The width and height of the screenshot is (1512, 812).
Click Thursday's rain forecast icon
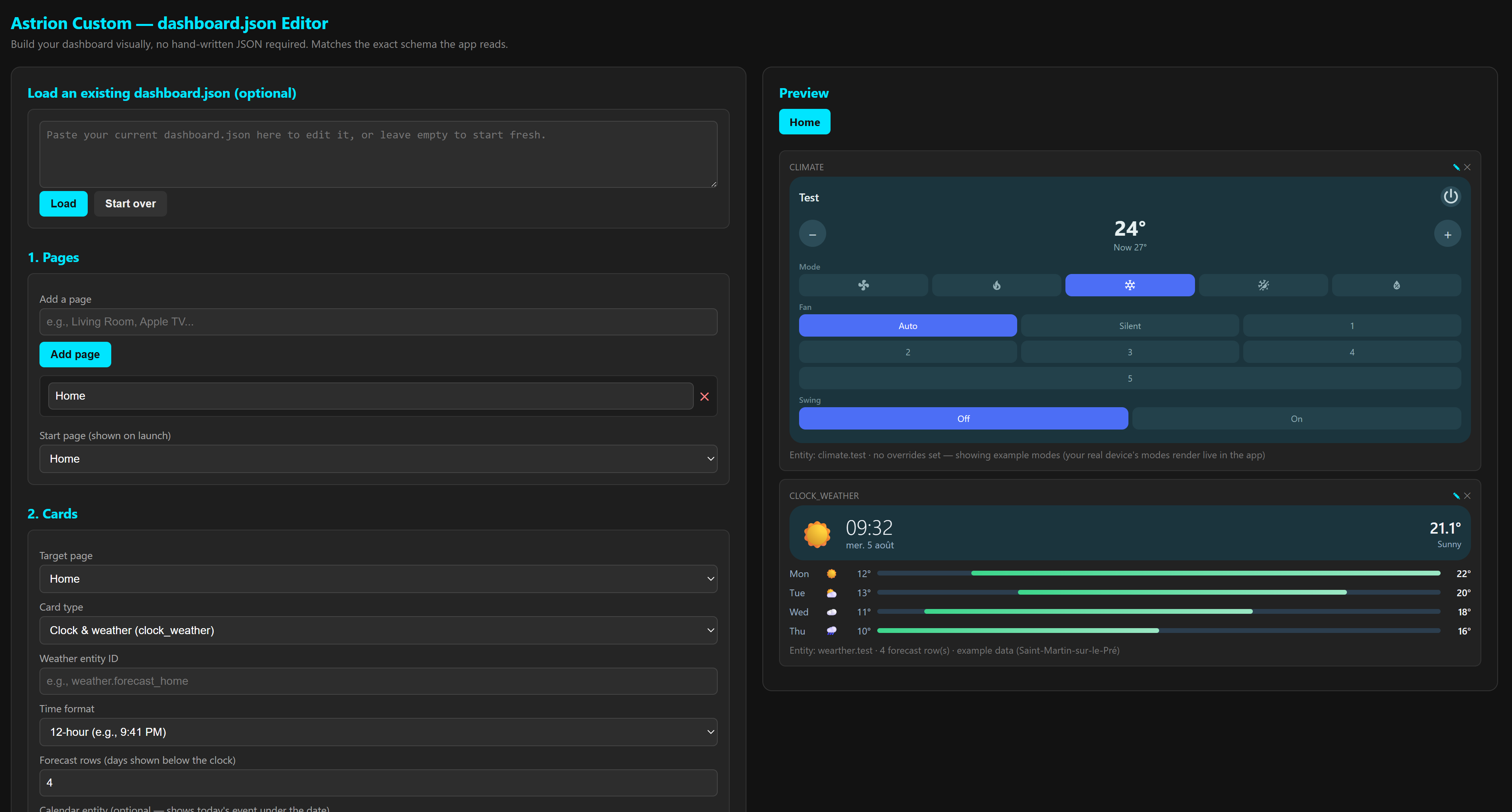[832, 631]
